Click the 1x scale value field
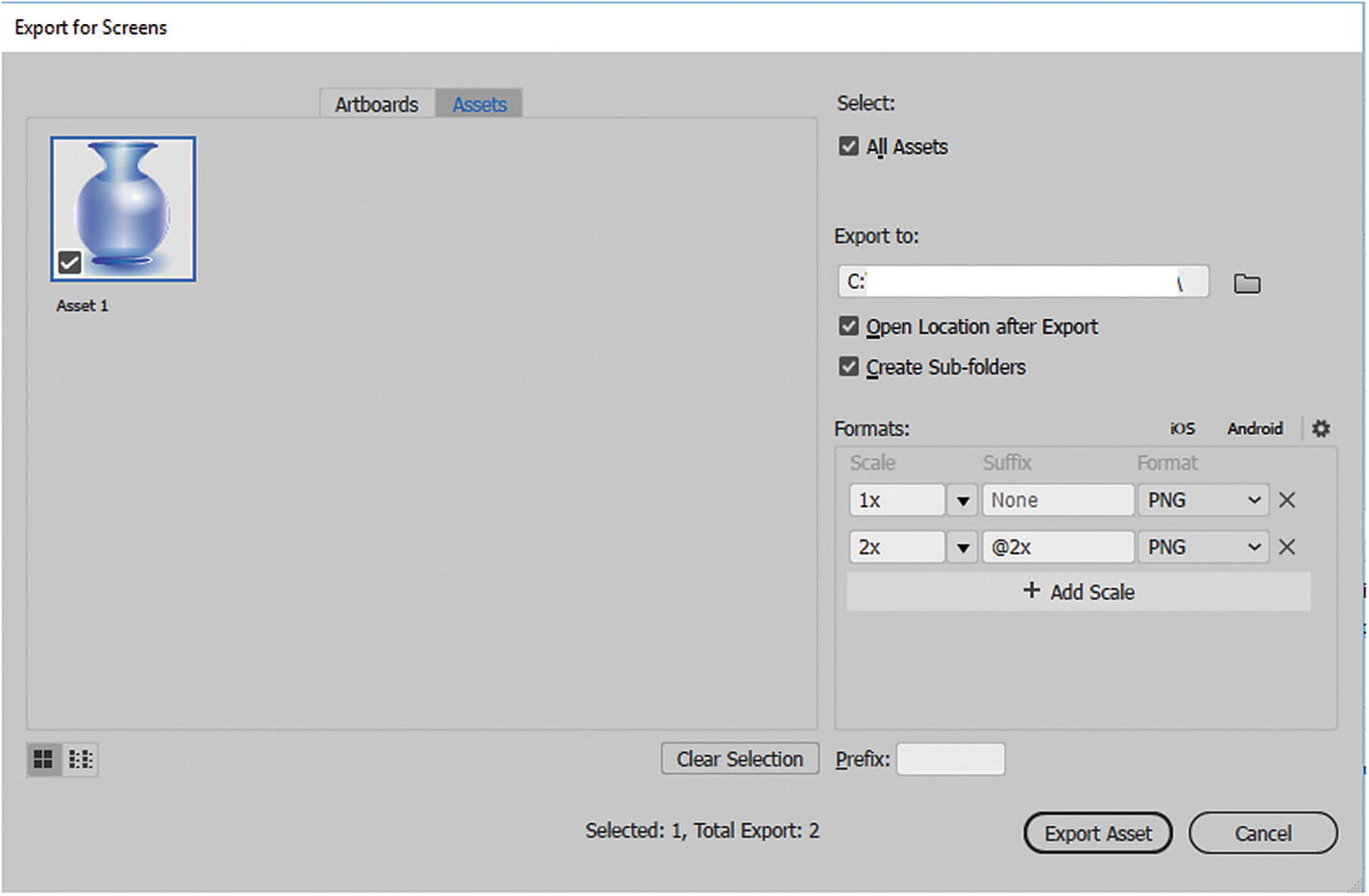The height and width of the screenshot is (896, 1369). 897,500
